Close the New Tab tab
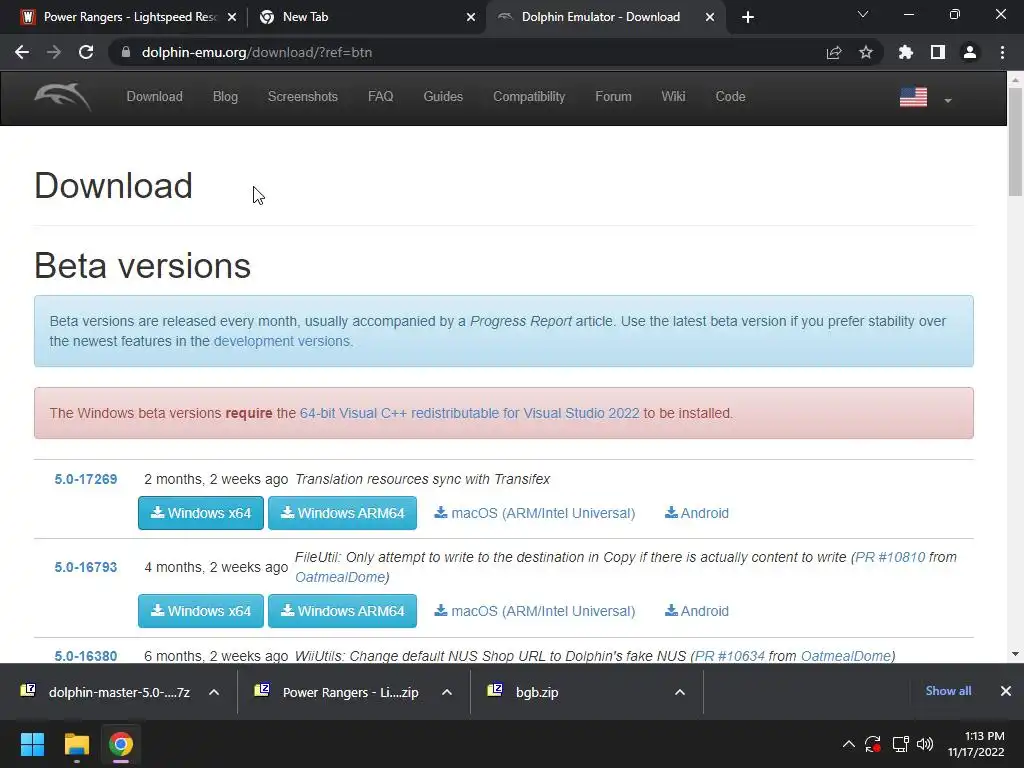The image size is (1024, 768). coord(471,17)
